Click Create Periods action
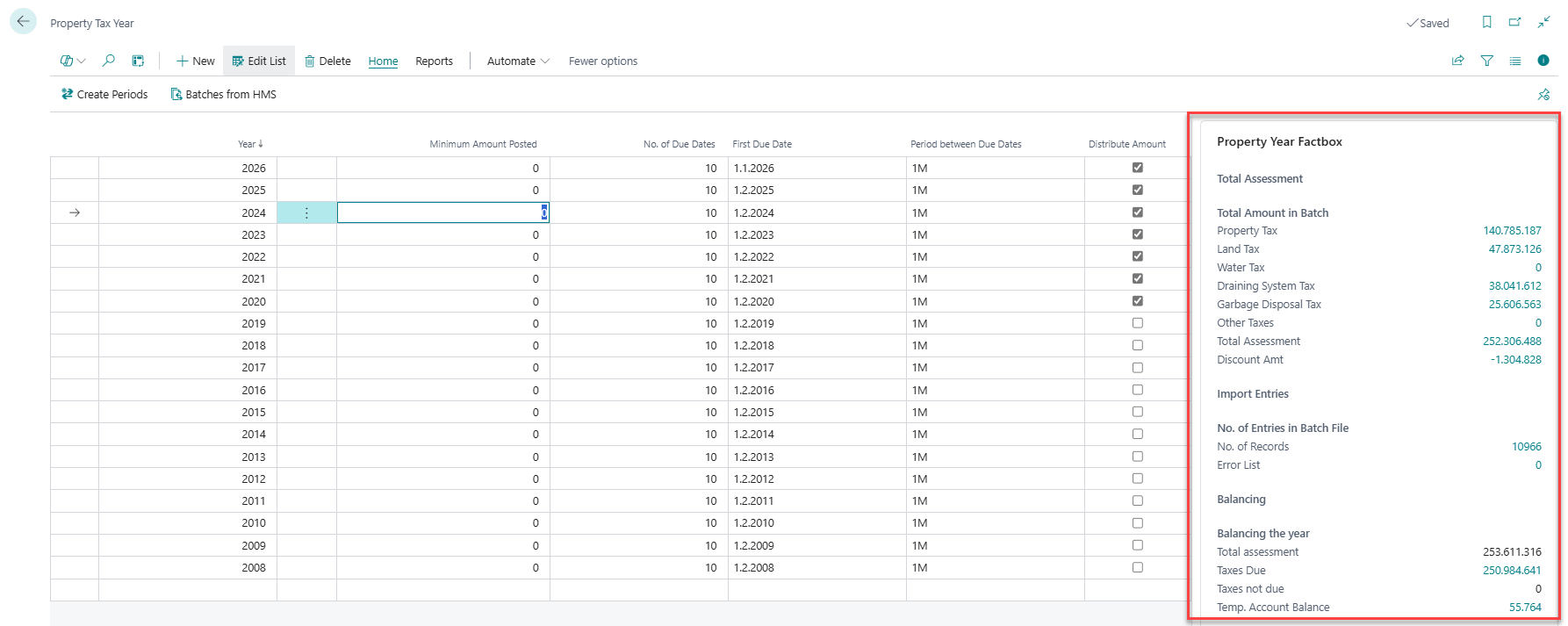This screenshot has width=1568, height=626. (x=104, y=94)
